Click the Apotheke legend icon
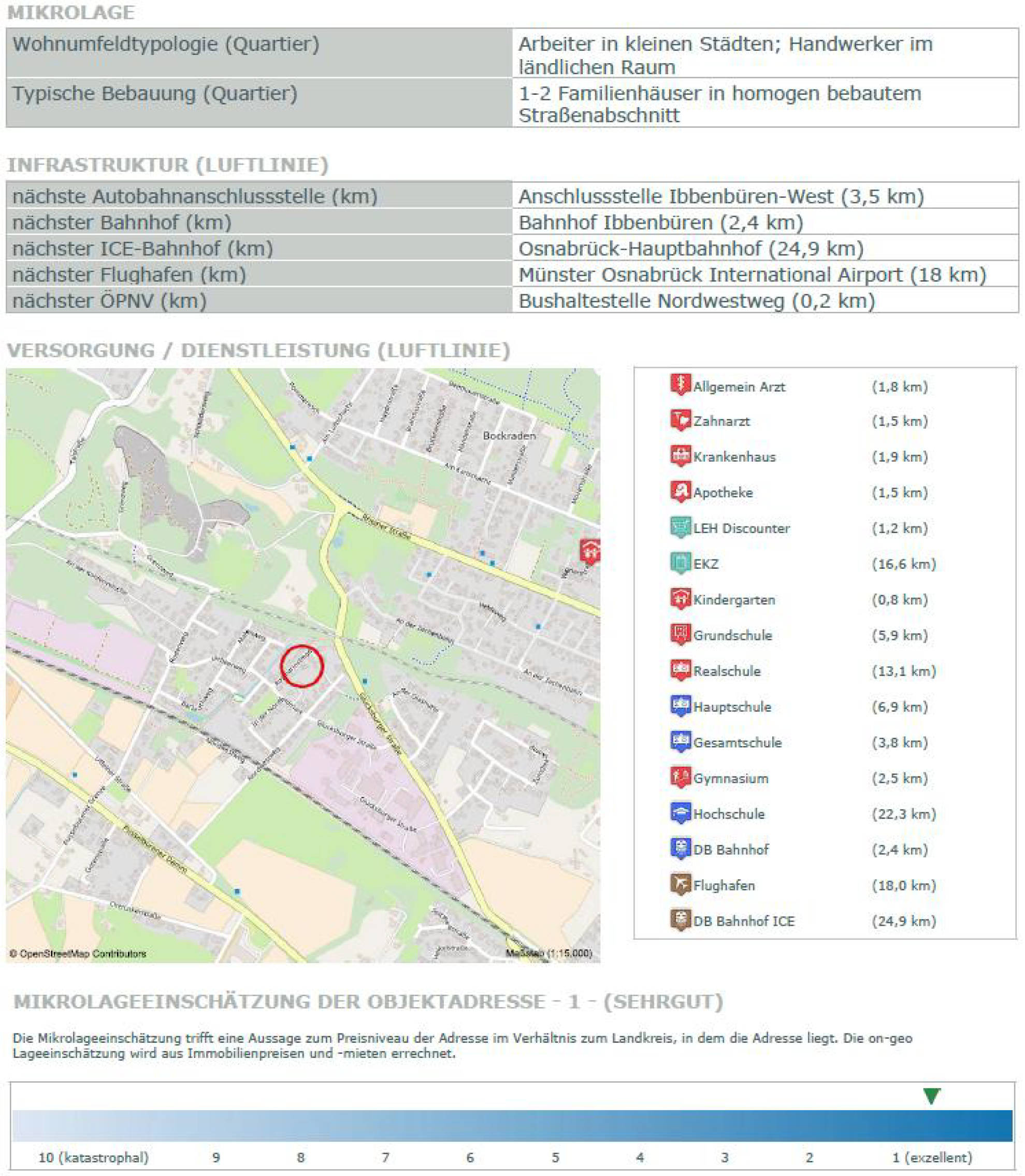This screenshot has width=1025, height=1176. [680, 492]
